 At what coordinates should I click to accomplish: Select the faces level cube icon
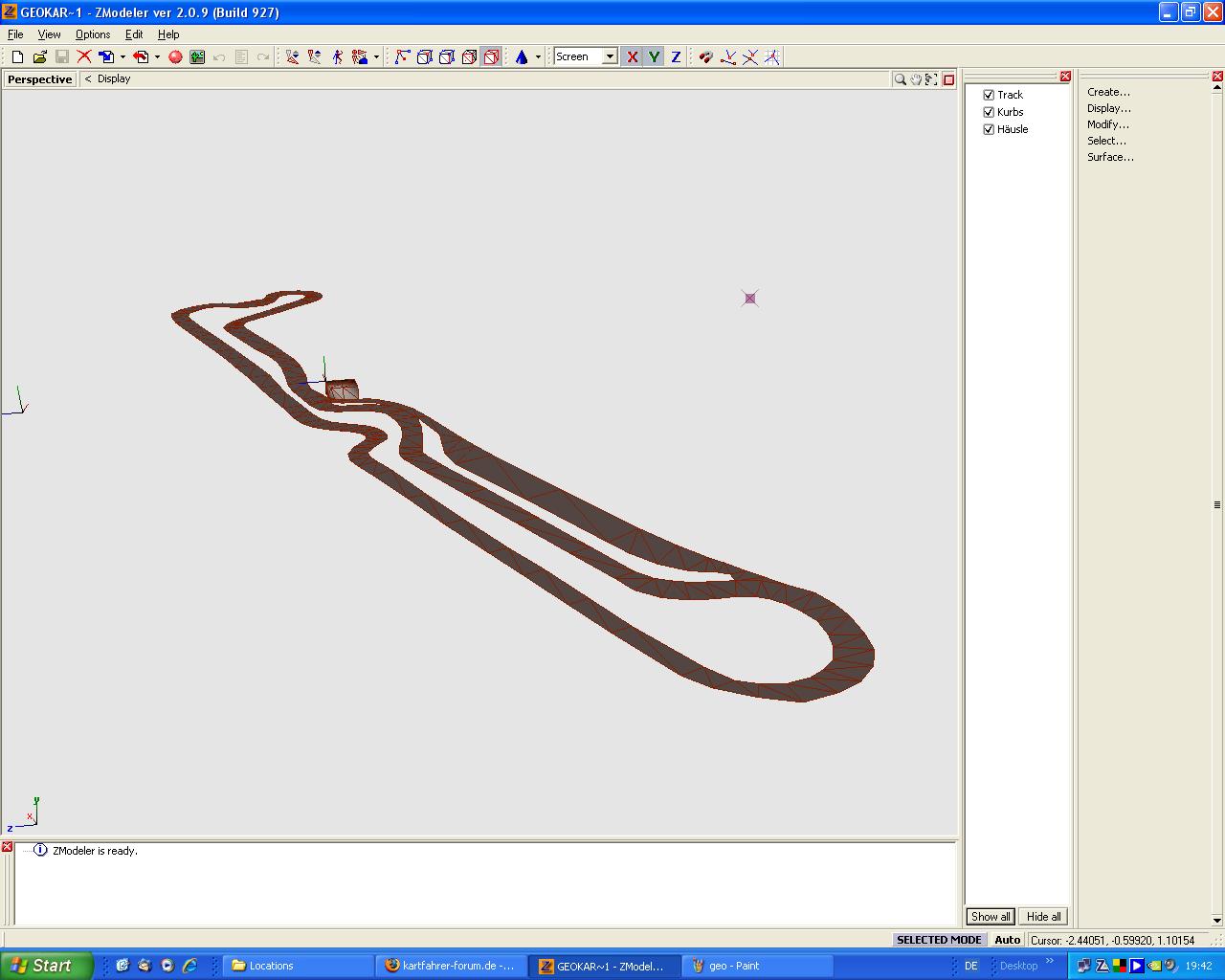pyautogui.click(x=447, y=57)
